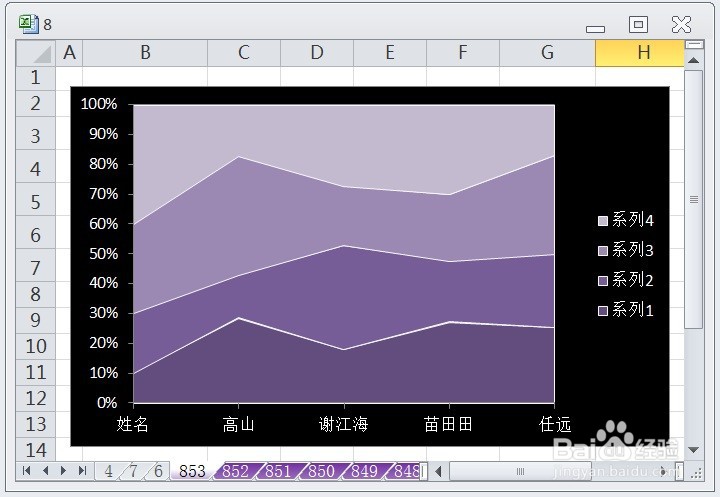Click the 系列3 legend color swatch
Screen dimensions: 720x497
[x=603, y=251]
